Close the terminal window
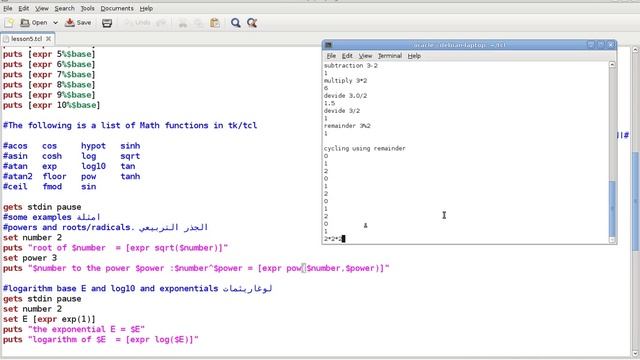This screenshot has width=640, height=360. [x=611, y=44]
